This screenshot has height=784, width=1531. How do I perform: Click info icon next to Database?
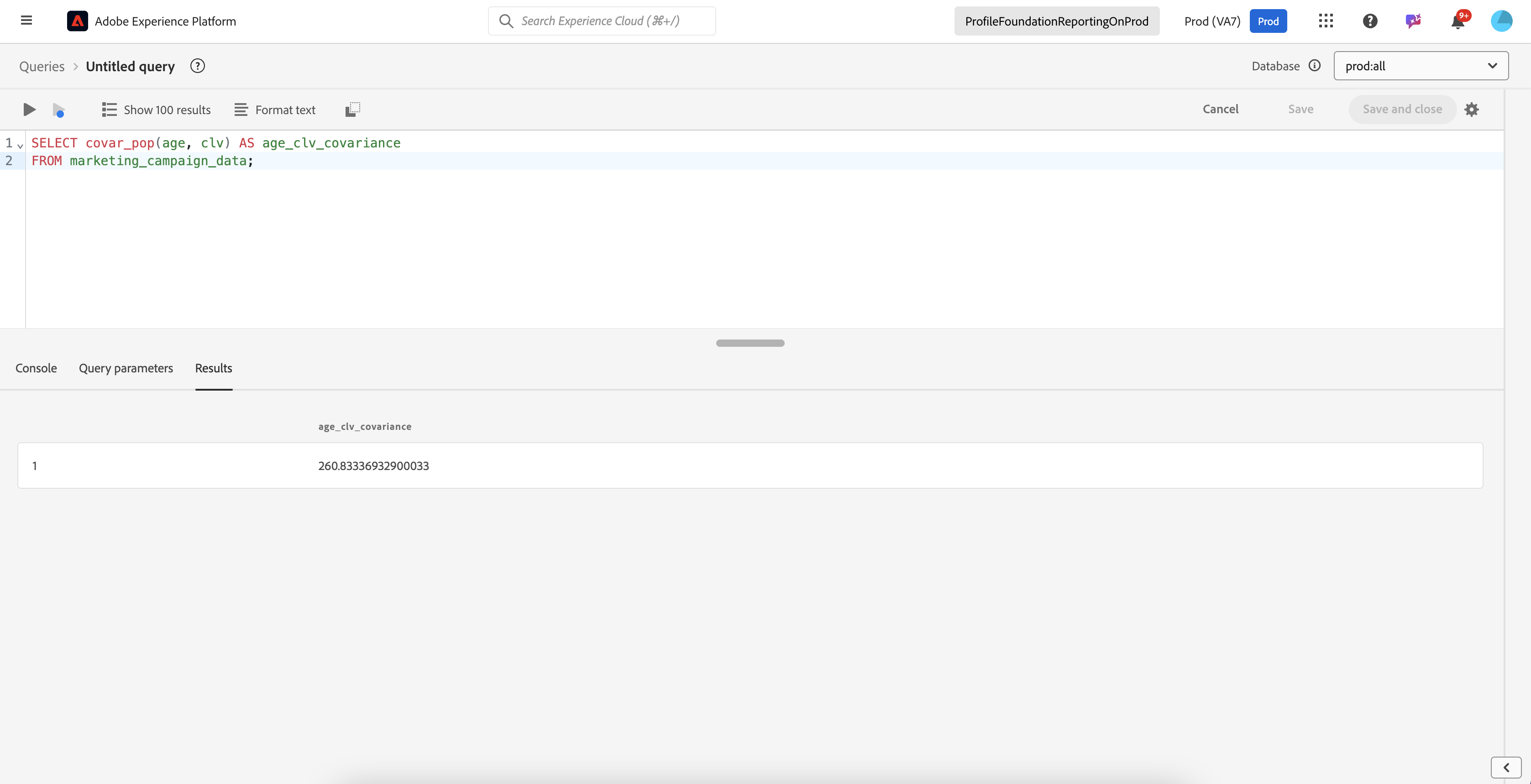tap(1315, 66)
